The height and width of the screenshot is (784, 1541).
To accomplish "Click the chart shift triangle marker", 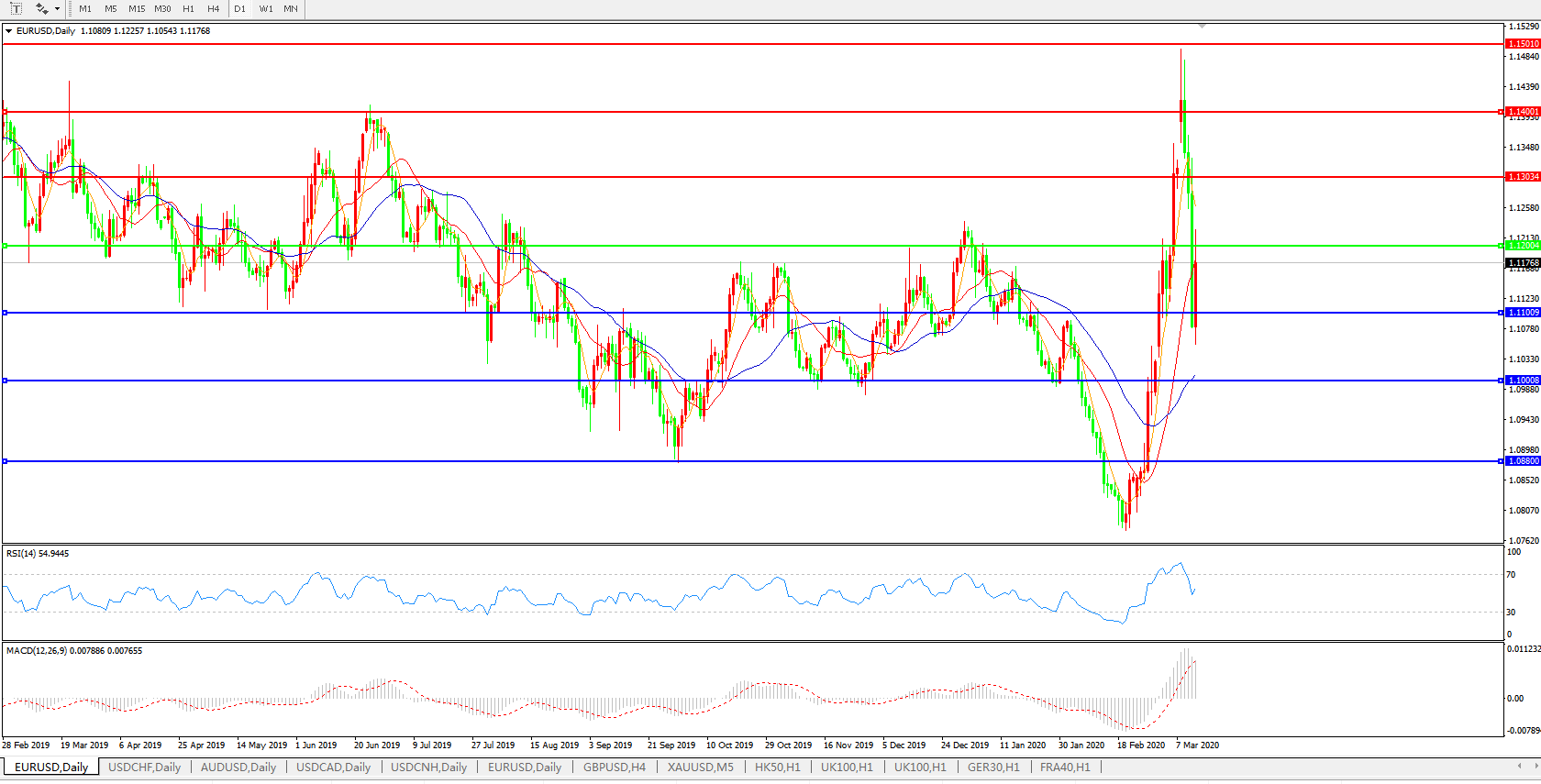I will click(x=1202, y=27).
